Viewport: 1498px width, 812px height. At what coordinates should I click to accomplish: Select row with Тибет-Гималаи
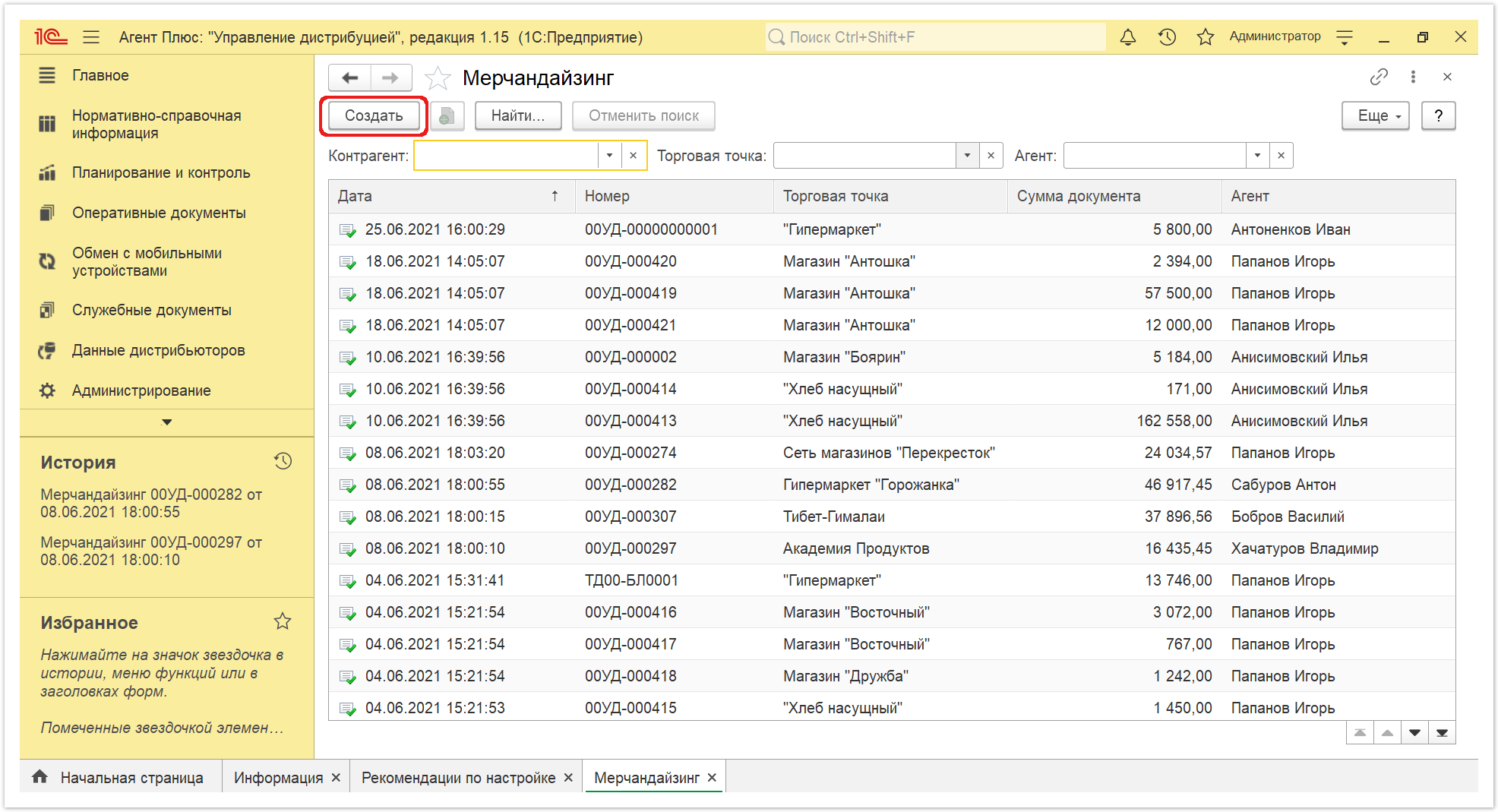(892, 517)
